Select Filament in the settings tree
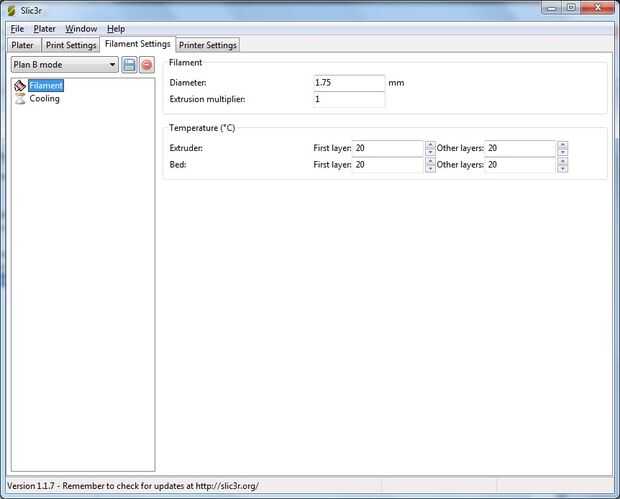This screenshot has width=620, height=499. (46, 85)
